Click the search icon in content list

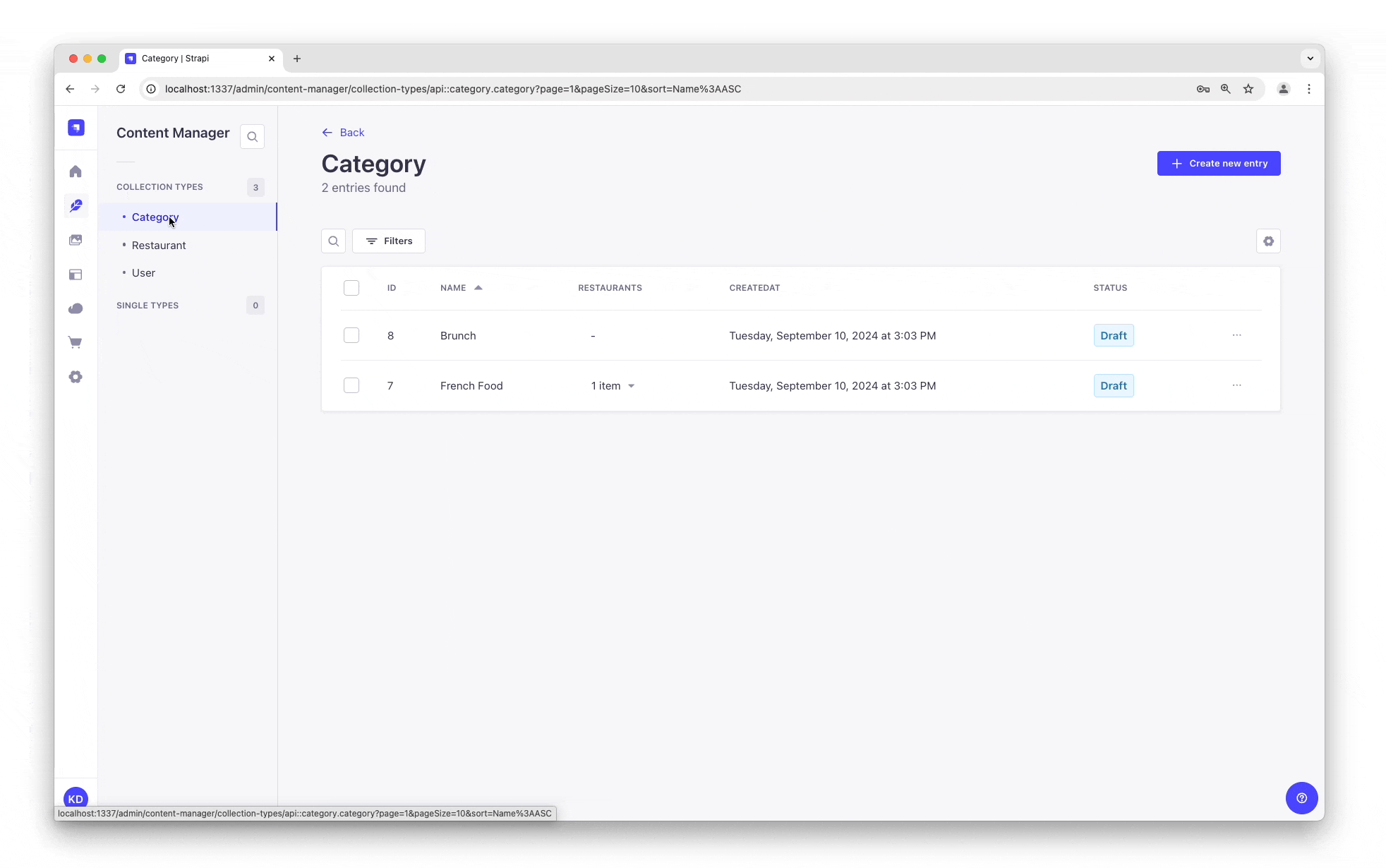coord(334,240)
